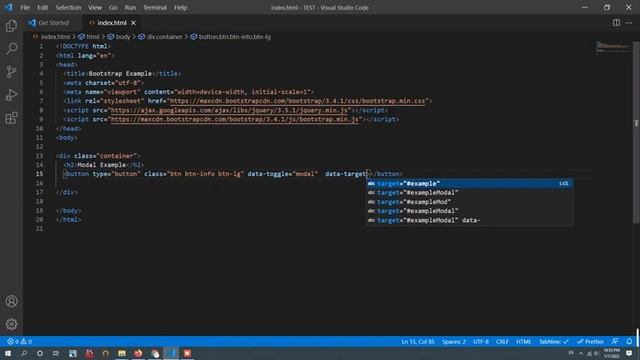Open the jquery.min.js link on line 8
This screenshot has height=360, width=640.
coord(229,110)
